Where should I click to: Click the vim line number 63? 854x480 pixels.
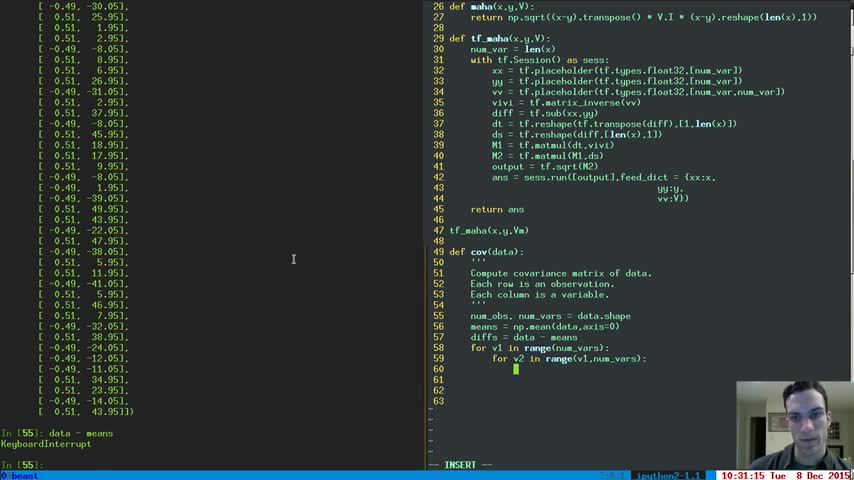(438, 402)
